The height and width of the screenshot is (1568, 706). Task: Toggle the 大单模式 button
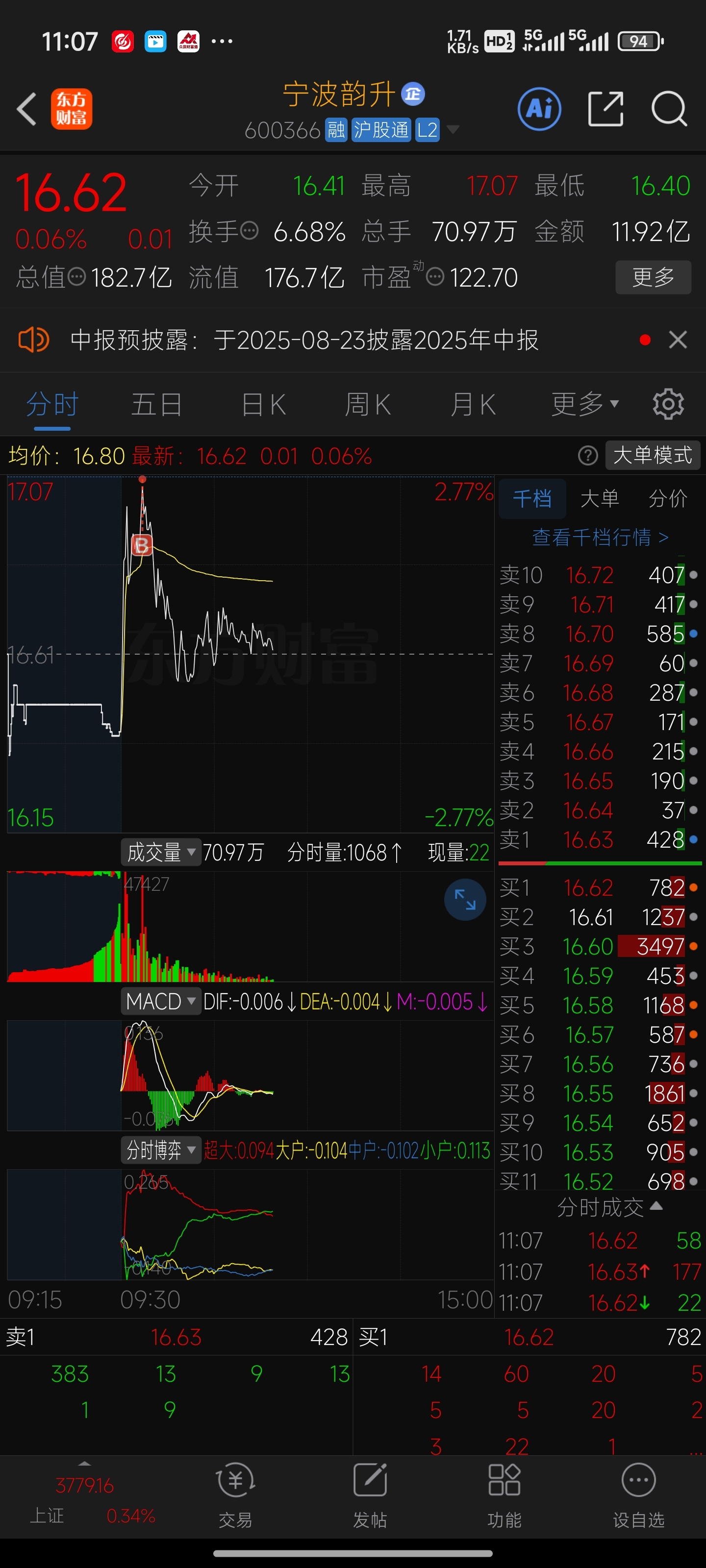(653, 455)
